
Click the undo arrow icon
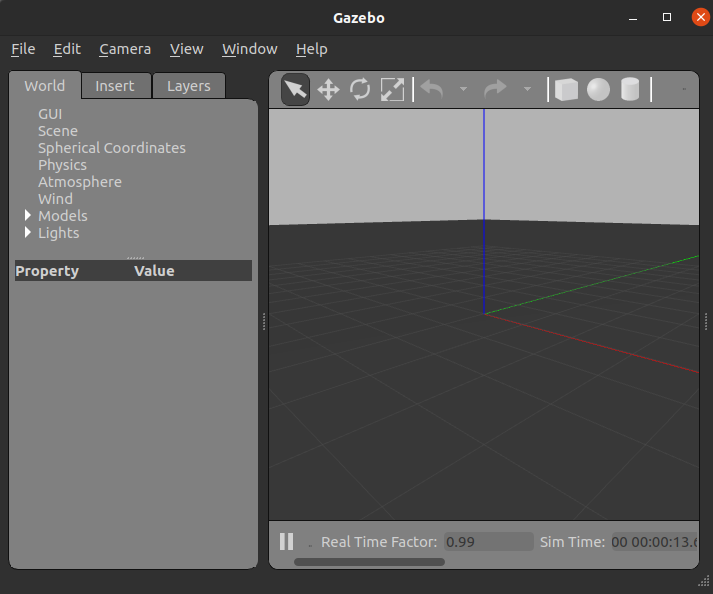(x=432, y=90)
